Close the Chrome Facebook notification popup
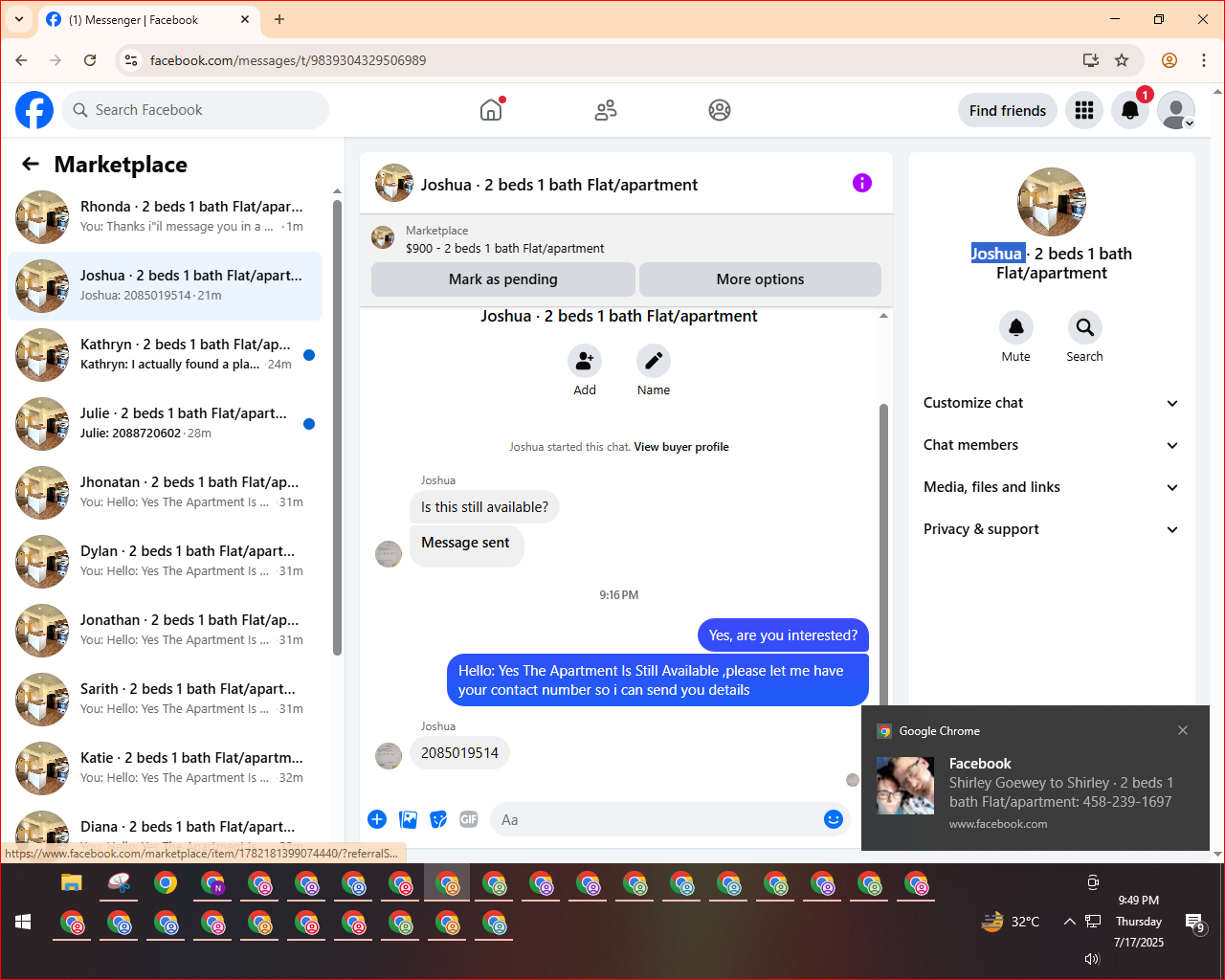Screen dimensions: 1225x980 (x=1183, y=730)
